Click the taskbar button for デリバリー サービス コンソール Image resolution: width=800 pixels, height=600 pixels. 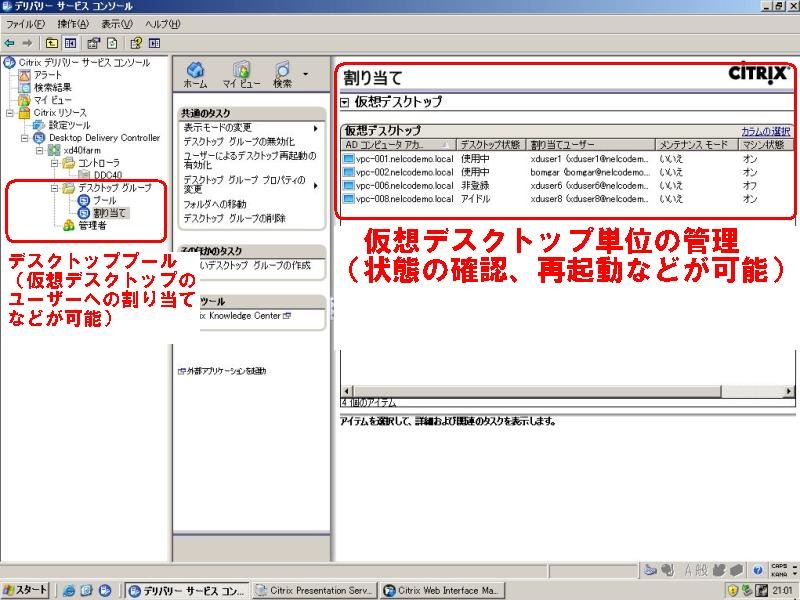click(x=187, y=590)
